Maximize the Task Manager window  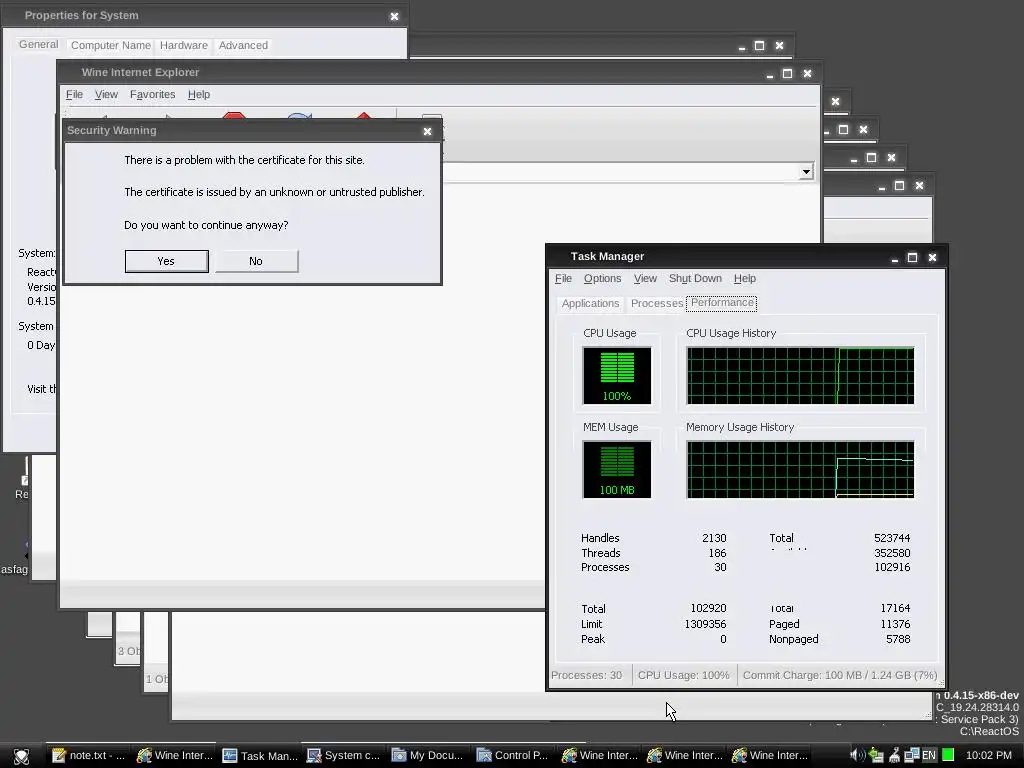[912, 257]
